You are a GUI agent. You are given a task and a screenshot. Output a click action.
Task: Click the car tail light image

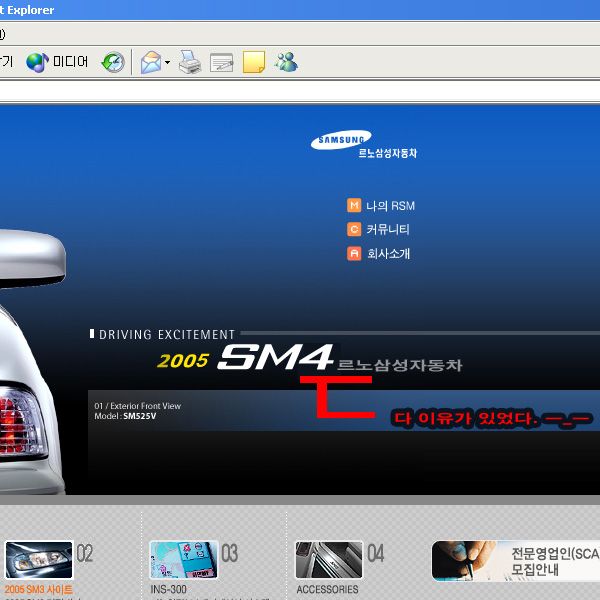pos(22,423)
